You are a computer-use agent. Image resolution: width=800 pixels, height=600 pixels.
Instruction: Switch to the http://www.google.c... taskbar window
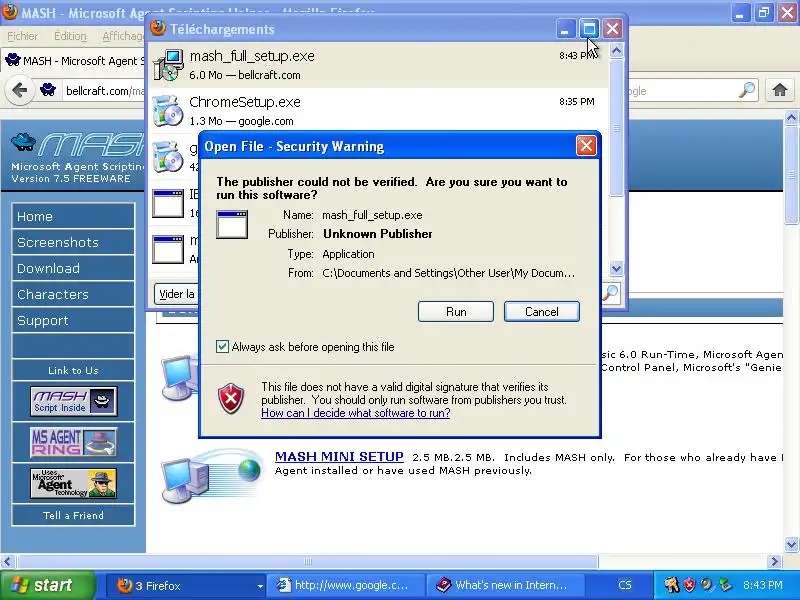pos(347,586)
